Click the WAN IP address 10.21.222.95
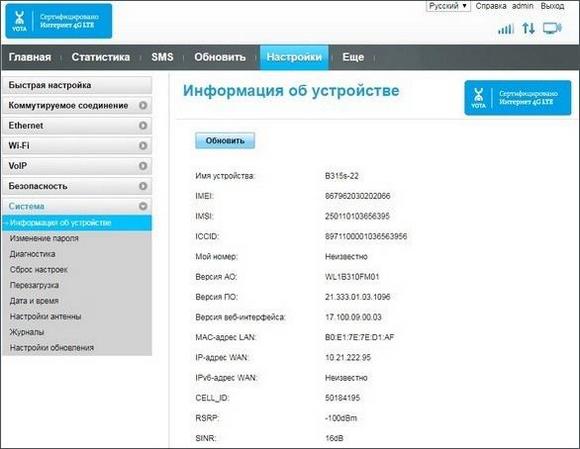This screenshot has height=449, width=580. coord(348,358)
